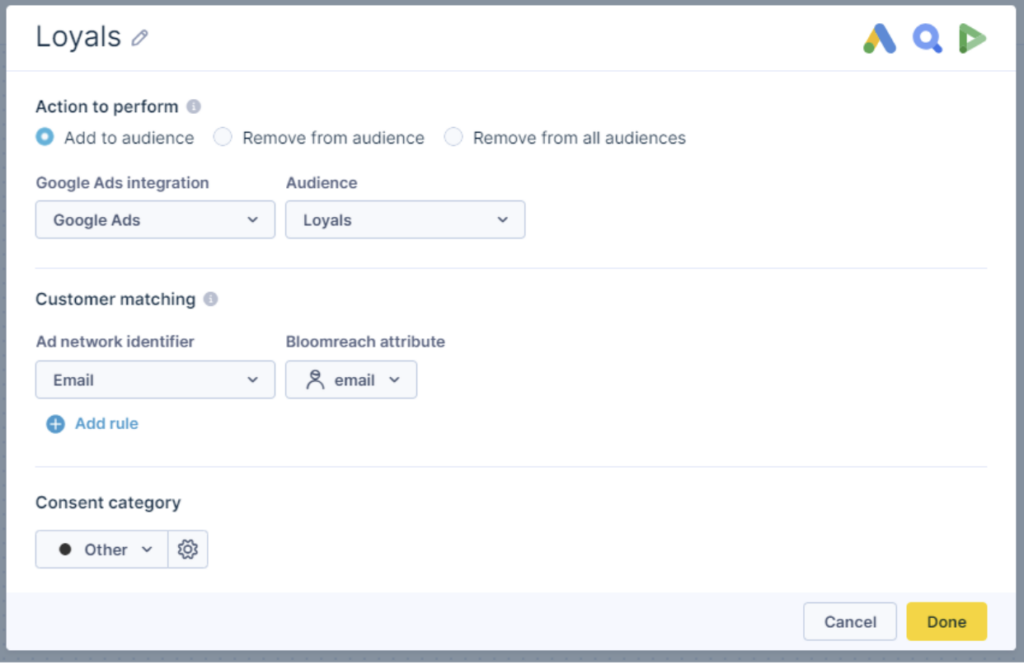
Task: Expand the Audience dropdown showing Loyals
Action: coord(405,220)
